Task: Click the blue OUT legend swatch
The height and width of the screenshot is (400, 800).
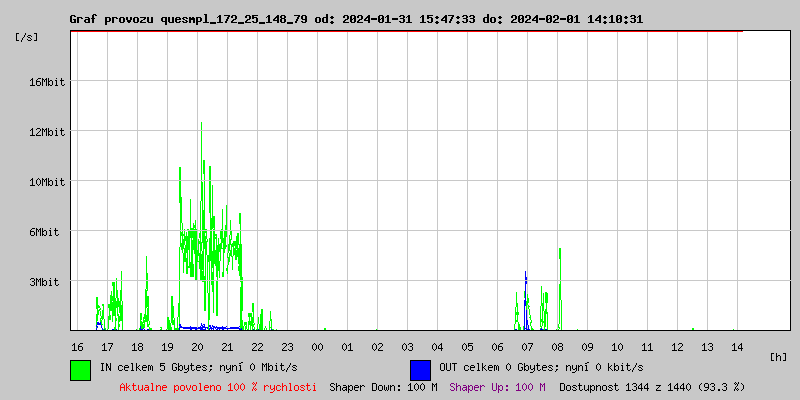Action: (420, 369)
